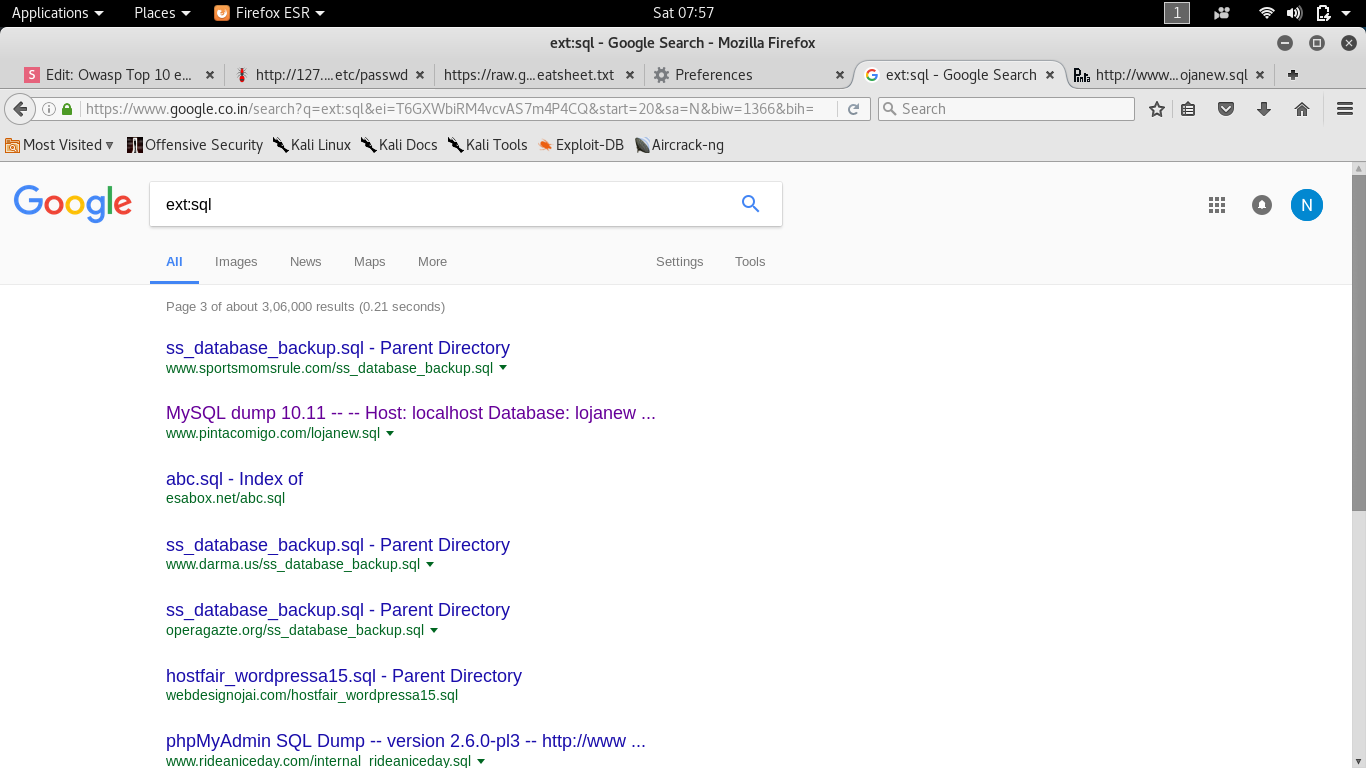
Task: Open Google account avatar N
Action: (1306, 205)
